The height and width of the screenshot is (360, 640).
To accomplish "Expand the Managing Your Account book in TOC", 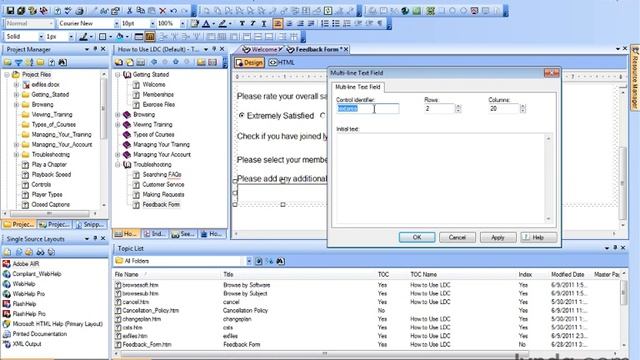I will pyautogui.click(x=118, y=155).
